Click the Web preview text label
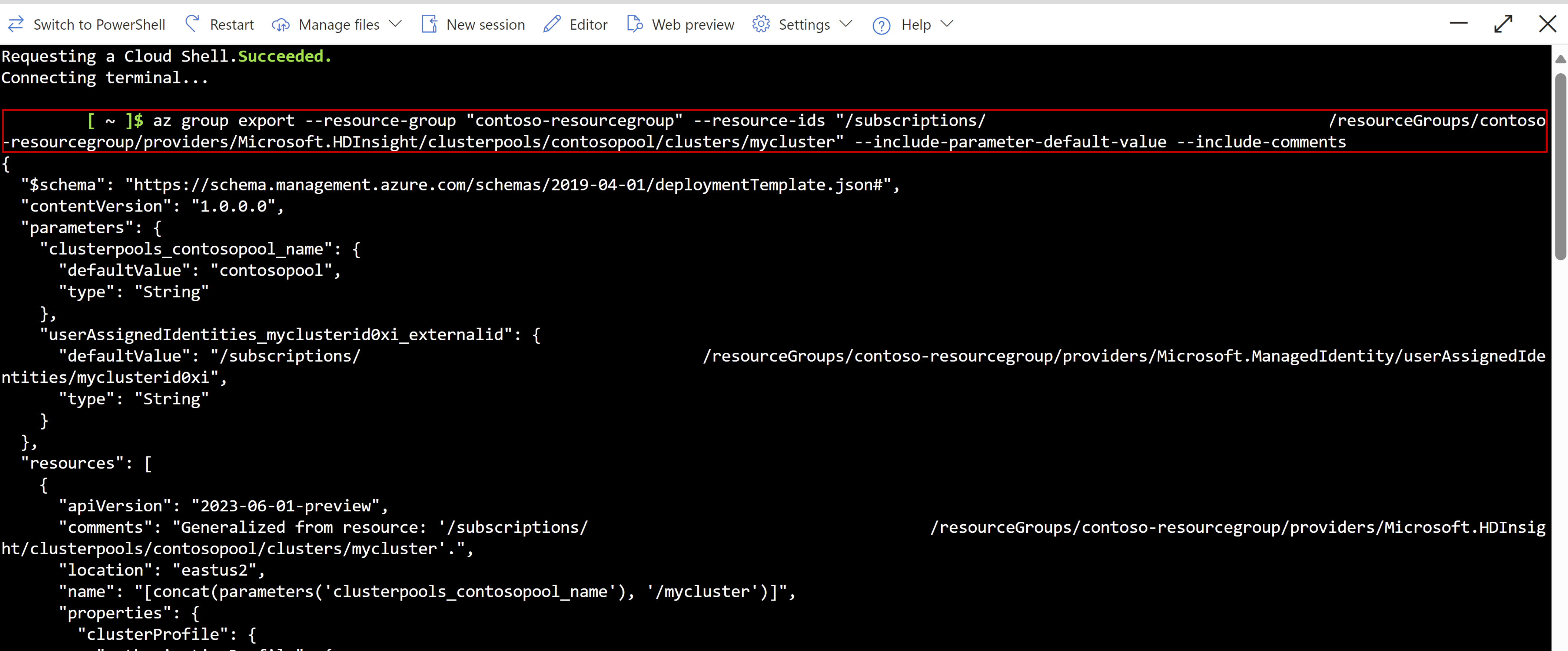The image size is (1568, 651). pos(693,25)
